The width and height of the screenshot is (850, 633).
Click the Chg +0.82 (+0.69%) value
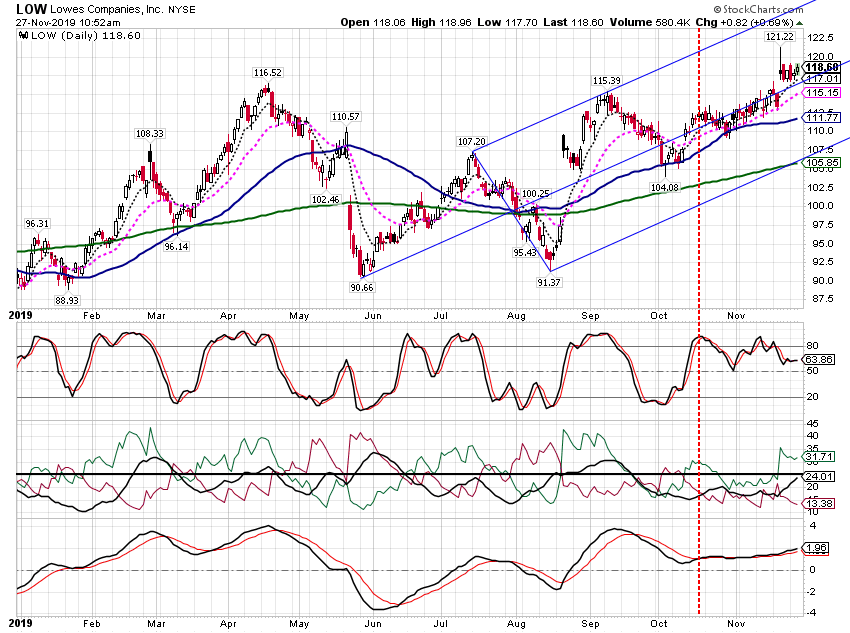[744, 22]
